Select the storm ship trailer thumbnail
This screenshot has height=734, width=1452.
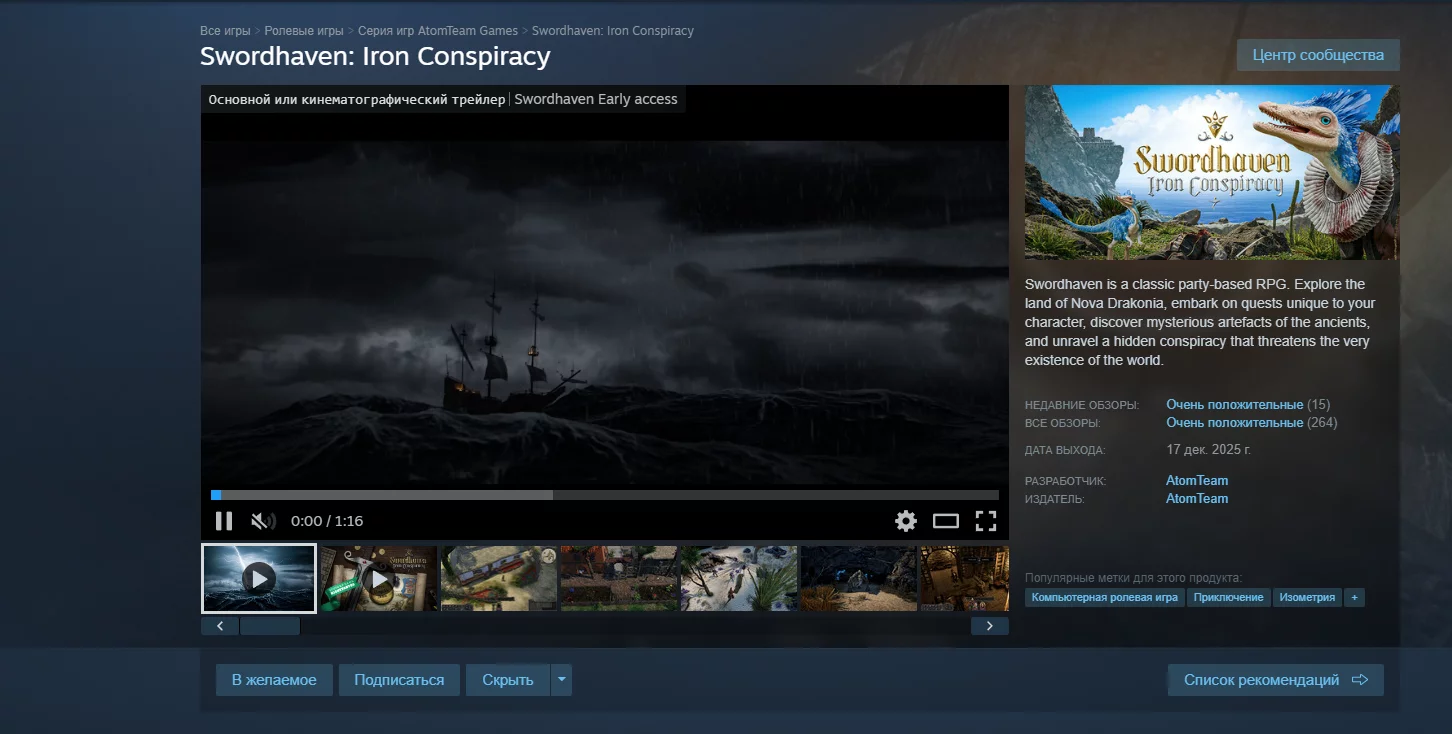tap(259, 578)
